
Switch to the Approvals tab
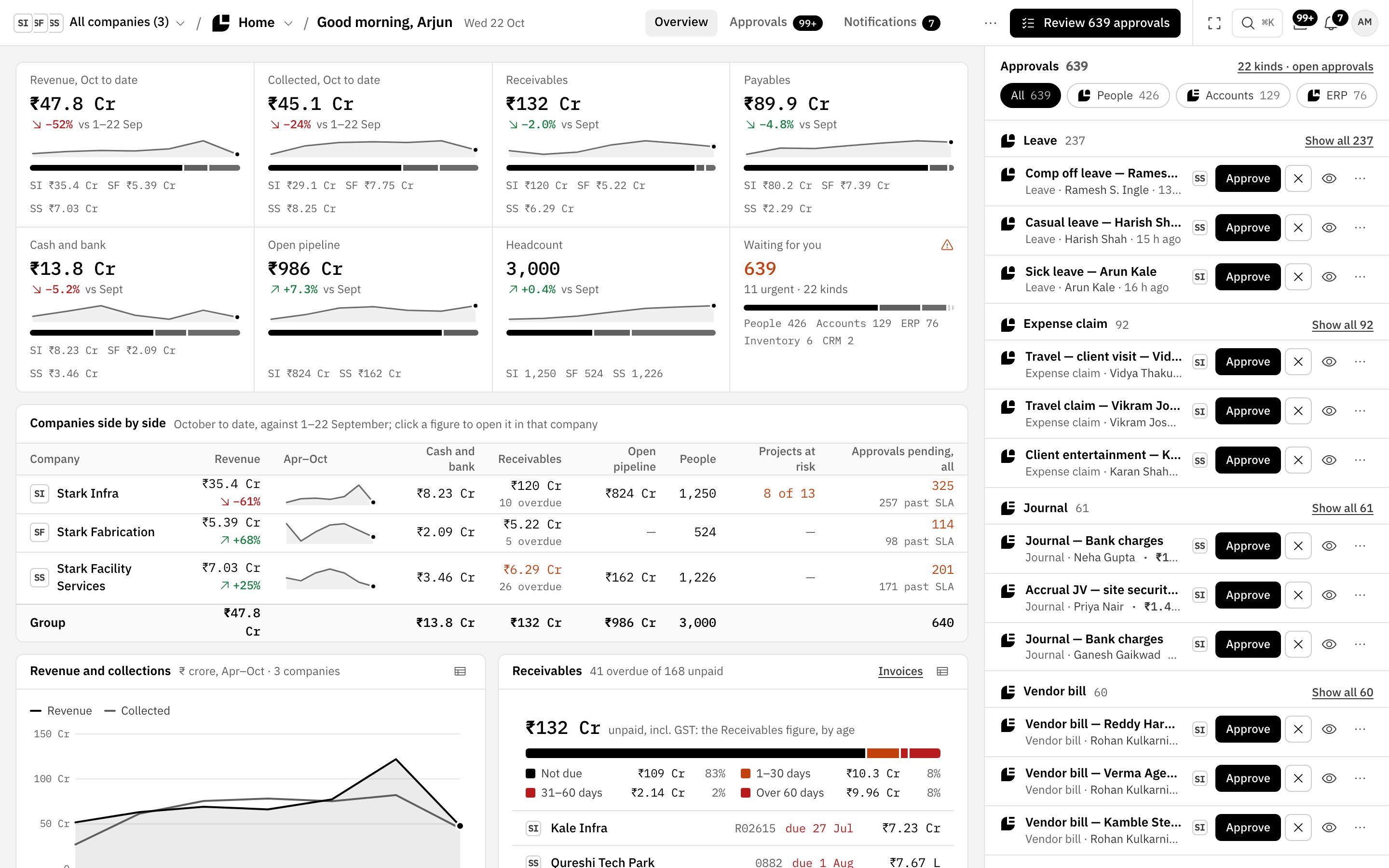(776, 22)
